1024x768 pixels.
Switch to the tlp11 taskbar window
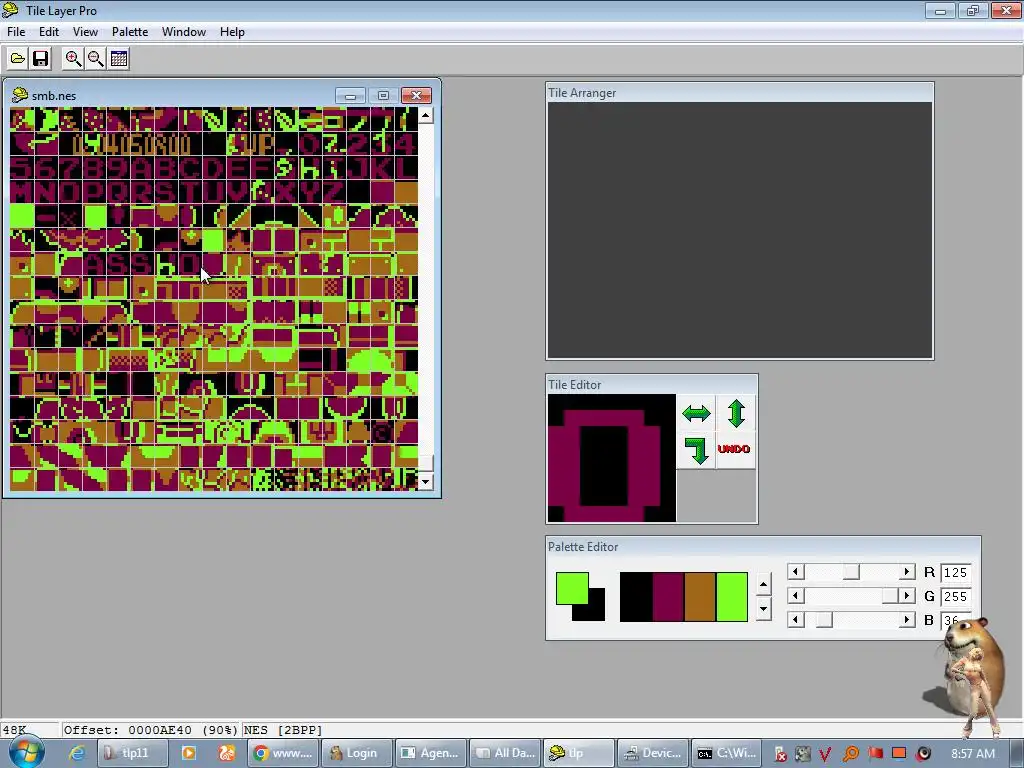click(133, 753)
